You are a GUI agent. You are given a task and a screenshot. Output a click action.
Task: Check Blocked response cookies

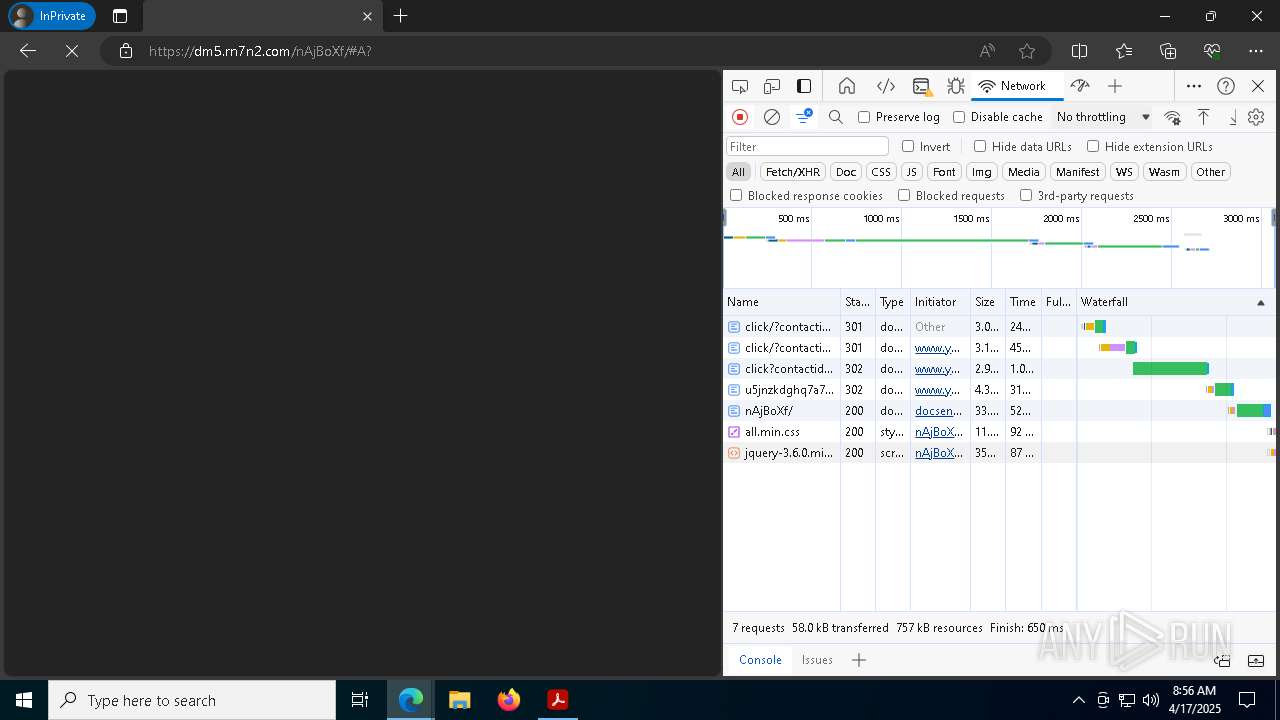(x=737, y=196)
